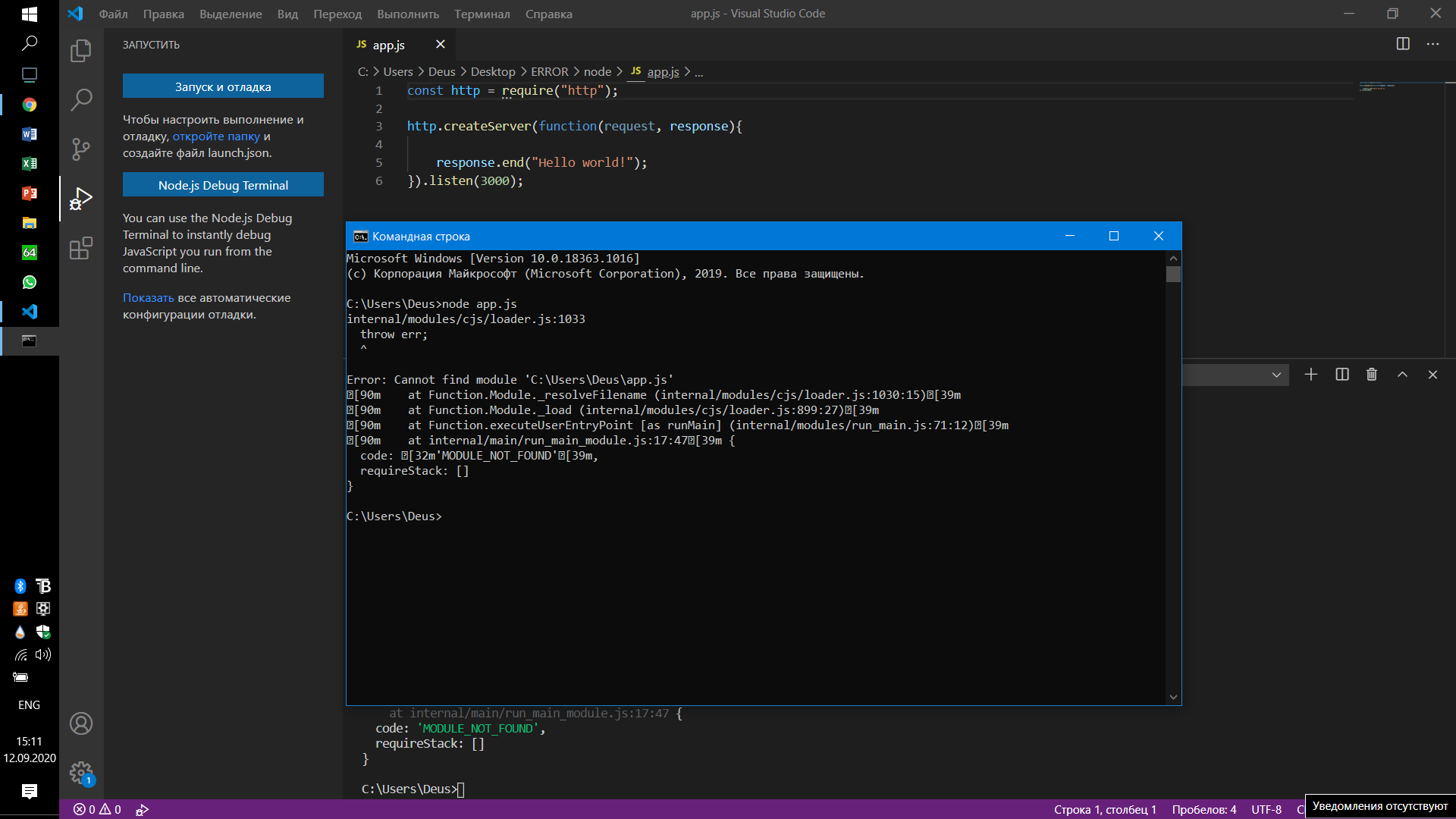Image resolution: width=1456 pixels, height=819 pixels.
Task: Show errors and warnings in status bar
Action: [97, 810]
